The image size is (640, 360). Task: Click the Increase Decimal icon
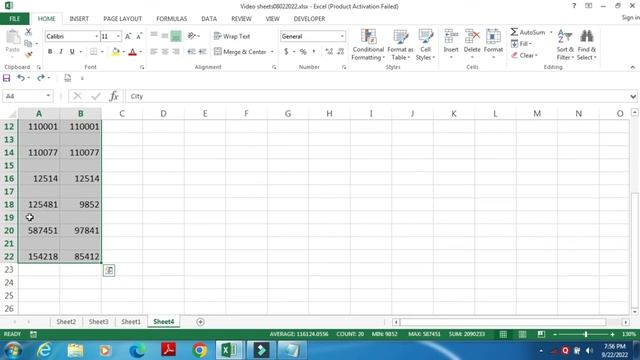(329, 51)
